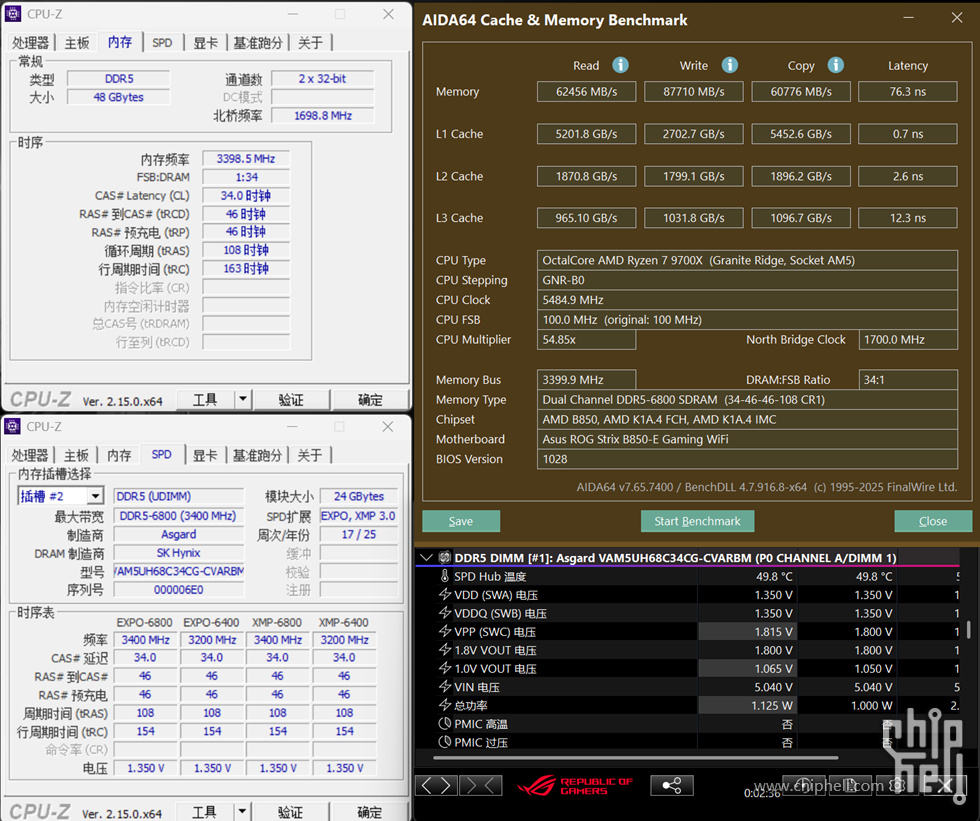The image size is (980, 821).
Task: Open 基准跑分 tab in top CPU-Z window
Action: pos(258,42)
